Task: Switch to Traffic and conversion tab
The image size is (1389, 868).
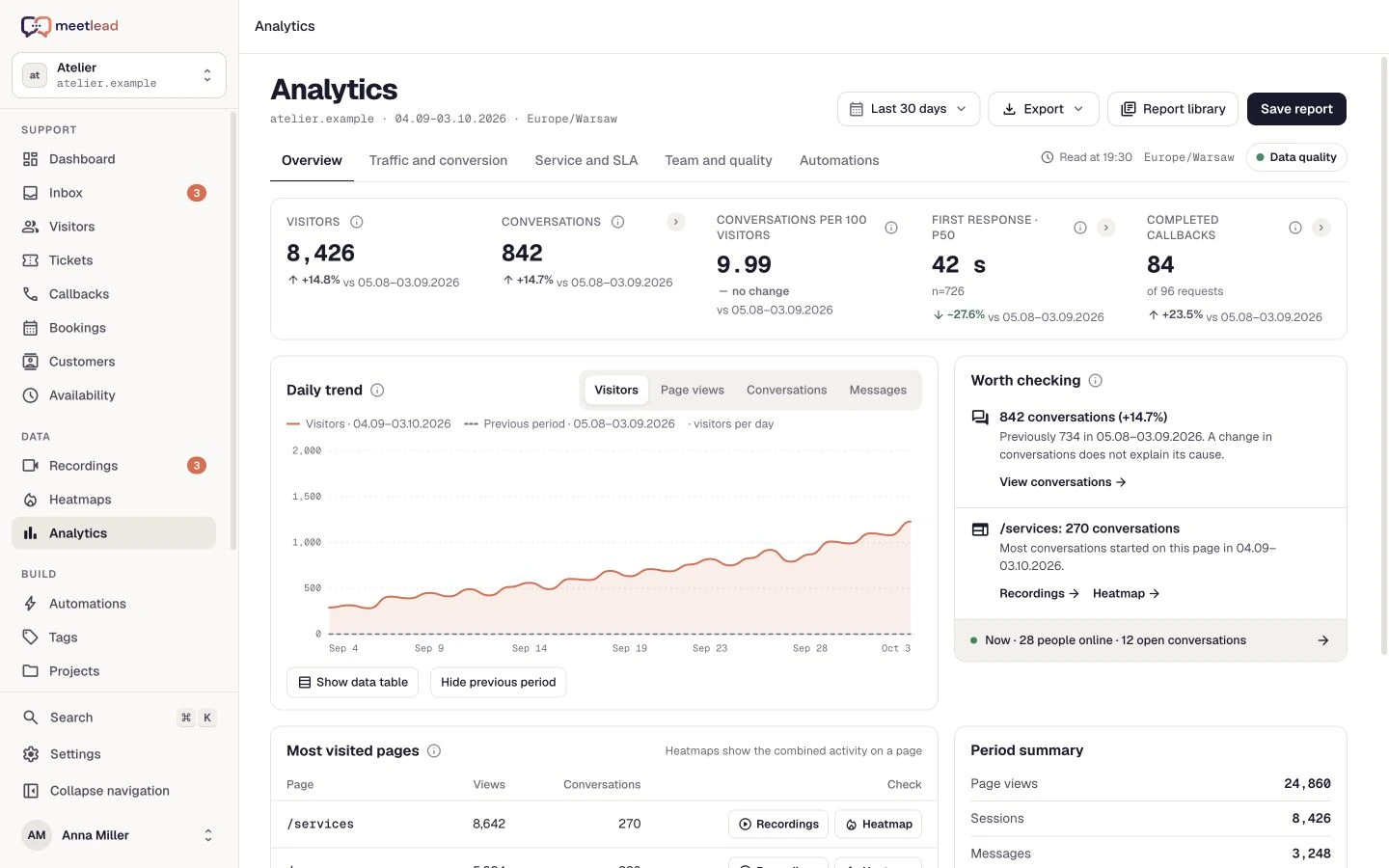Action: point(438,160)
